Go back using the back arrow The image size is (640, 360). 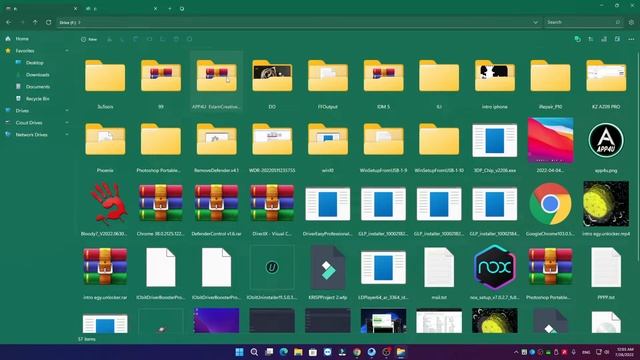[9, 22]
